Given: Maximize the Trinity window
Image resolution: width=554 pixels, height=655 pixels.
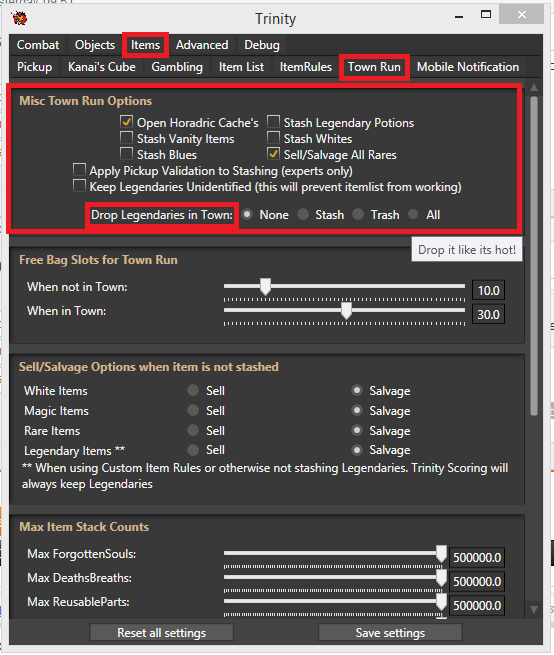Looking at the screenshot, I should pyautogui.click(x=485, y=15).
